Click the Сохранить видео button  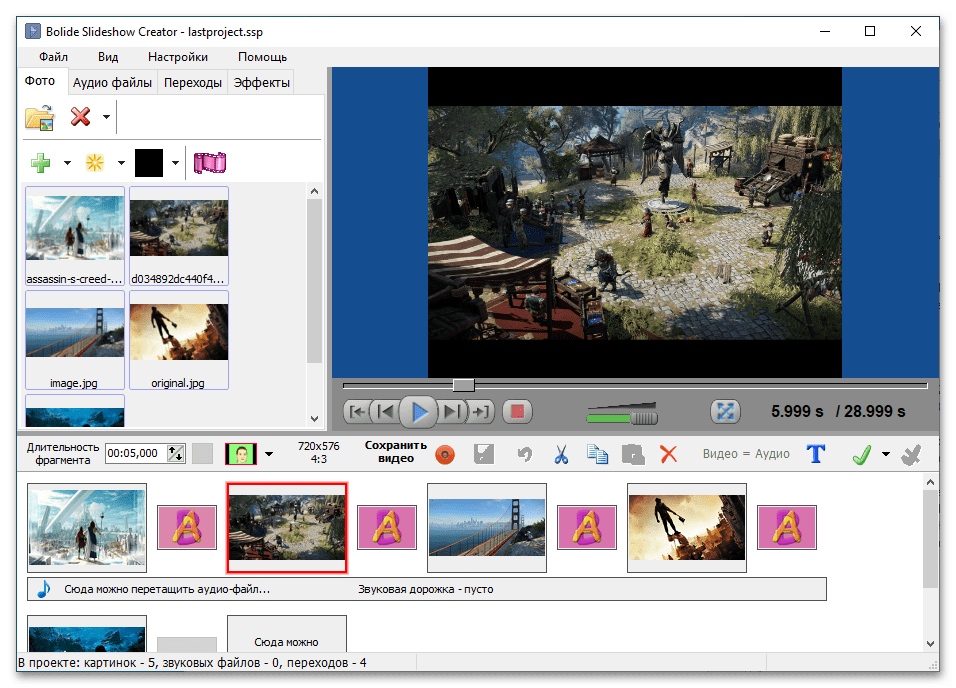[x=396, y=452]
